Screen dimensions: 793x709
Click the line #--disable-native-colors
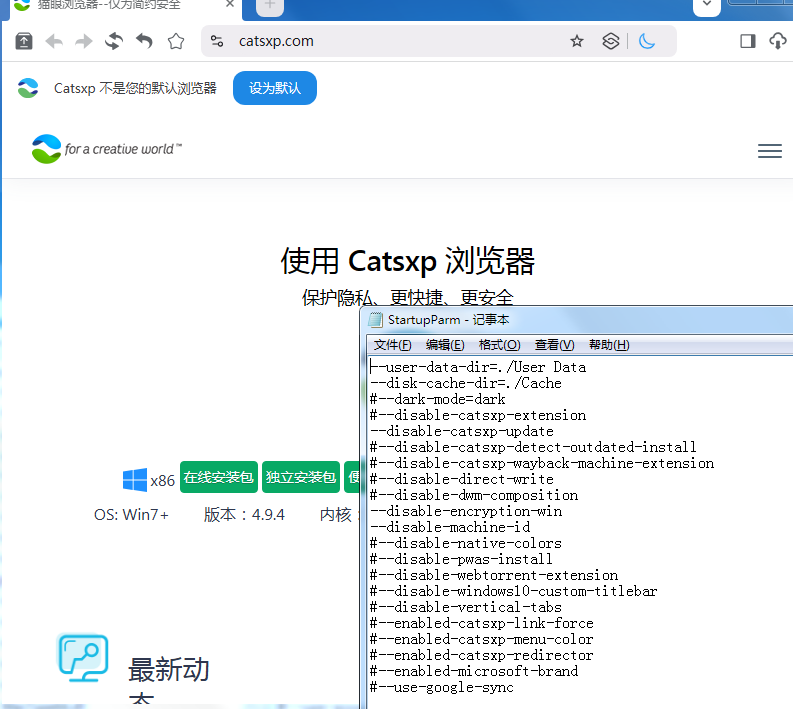pyautogui.click(x=466, y=544)
